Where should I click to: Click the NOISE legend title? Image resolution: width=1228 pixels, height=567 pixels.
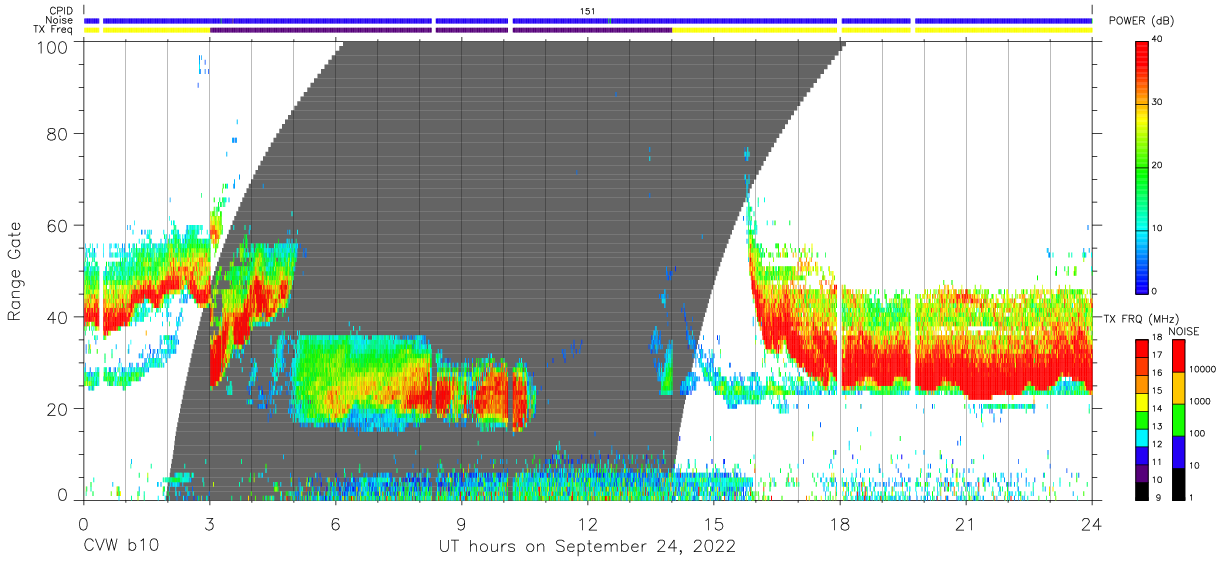click(x=1185, y=331)
